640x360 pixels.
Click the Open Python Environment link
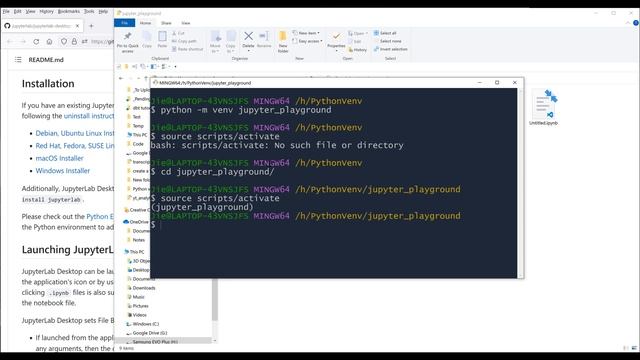[x=100, y=216]
